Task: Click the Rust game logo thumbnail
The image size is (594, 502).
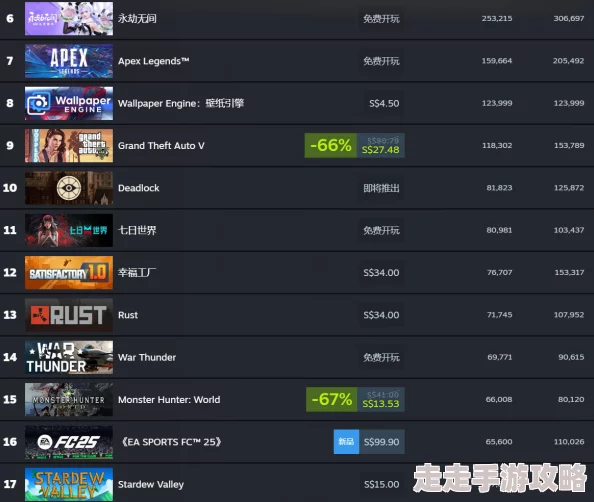Action: (69, 315)
